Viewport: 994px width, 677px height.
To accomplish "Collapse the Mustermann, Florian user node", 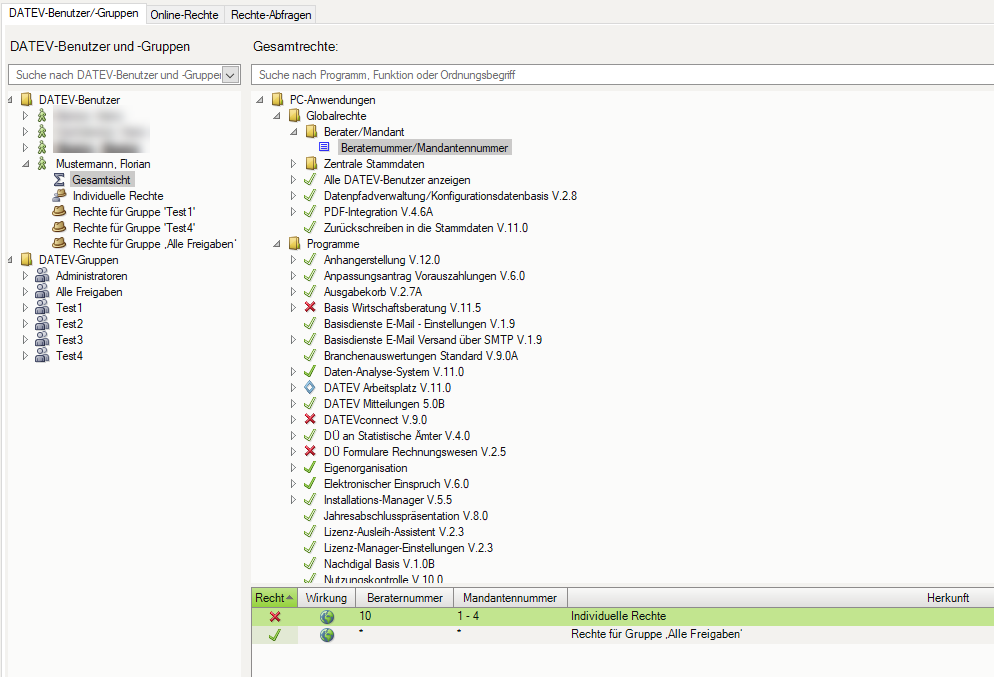I will click(x=26, y=164).
